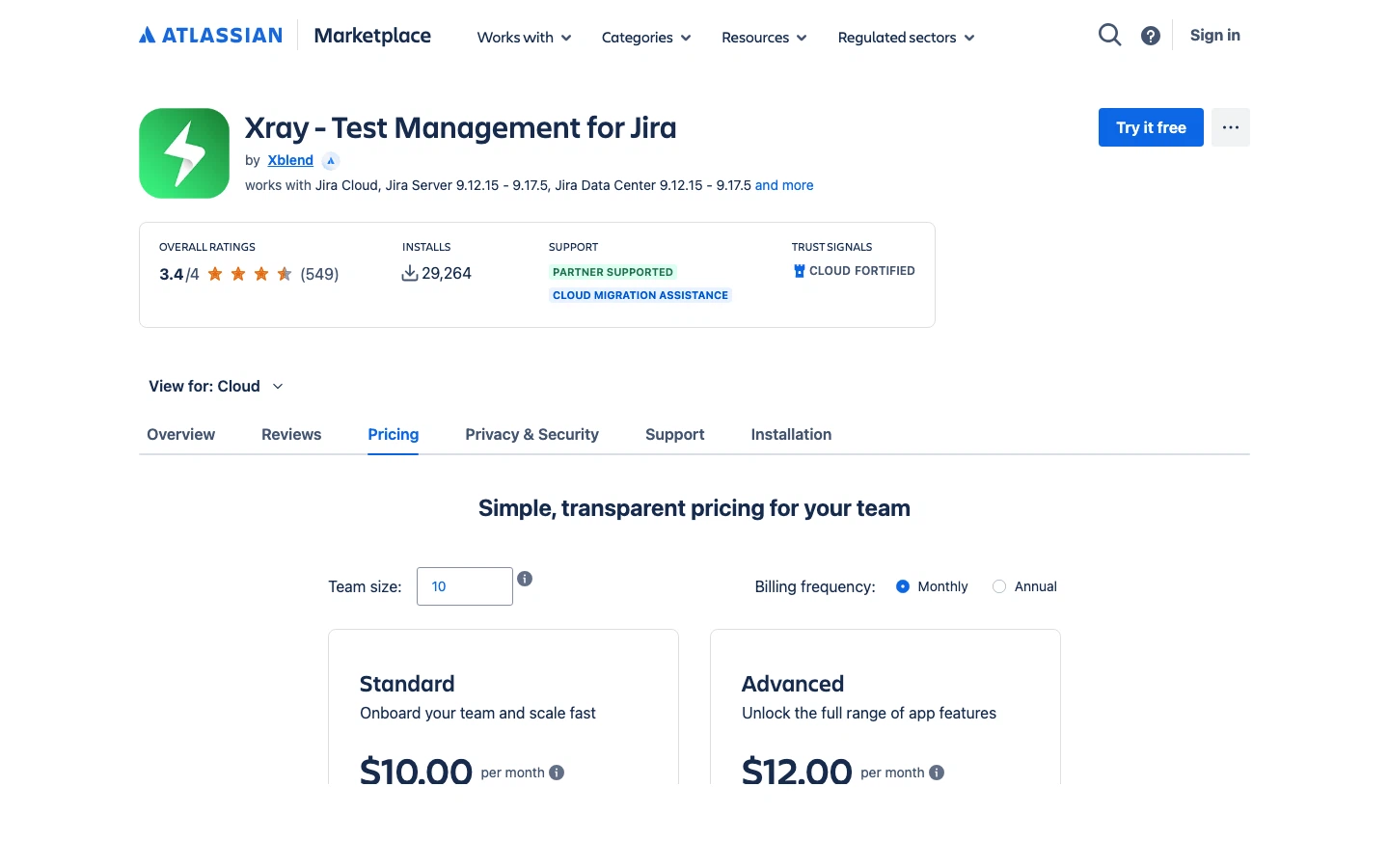Expand the Works with menu
1389x868 pixels.
524,38
